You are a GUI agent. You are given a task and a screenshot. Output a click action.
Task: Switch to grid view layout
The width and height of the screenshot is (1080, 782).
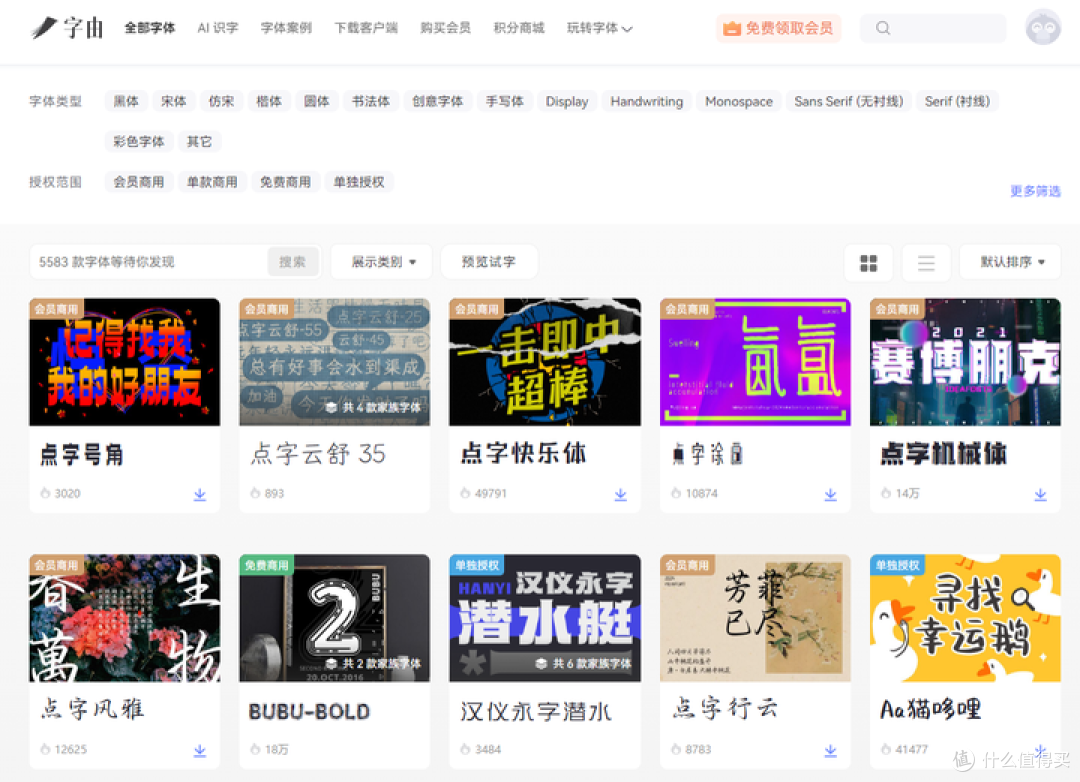click(x=869, y=263)
